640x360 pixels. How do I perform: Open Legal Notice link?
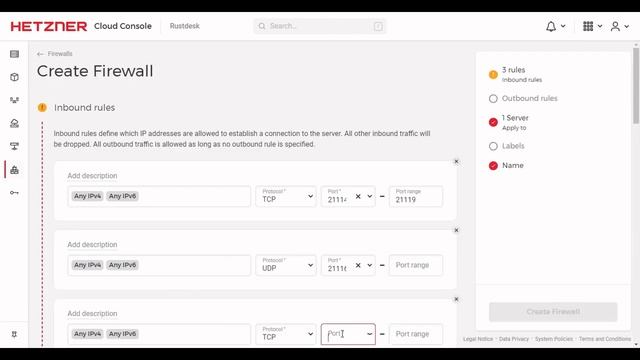[x=478, y=339]
